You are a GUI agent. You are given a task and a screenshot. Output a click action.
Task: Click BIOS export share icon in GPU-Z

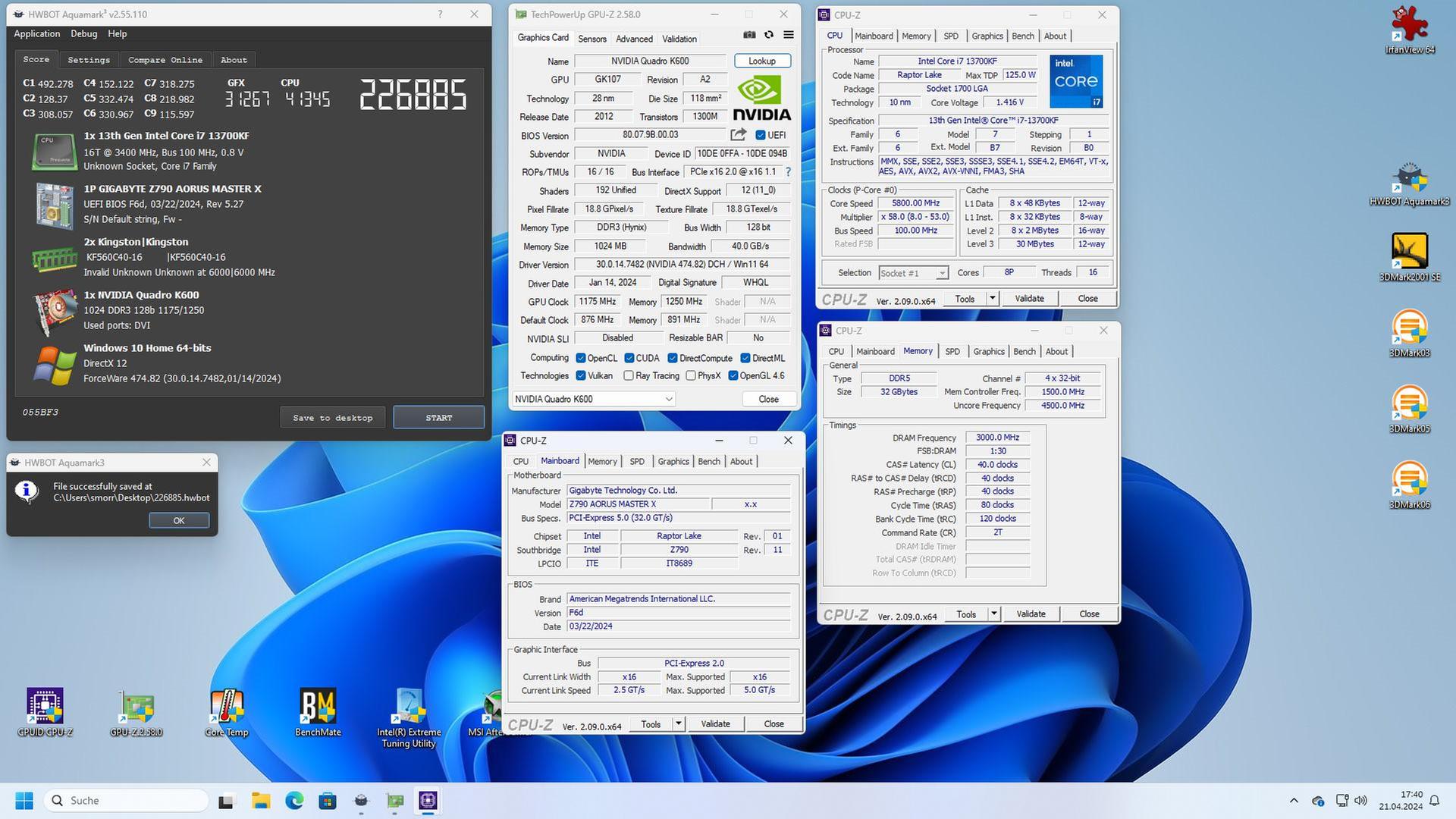click(x=738, y=134)
